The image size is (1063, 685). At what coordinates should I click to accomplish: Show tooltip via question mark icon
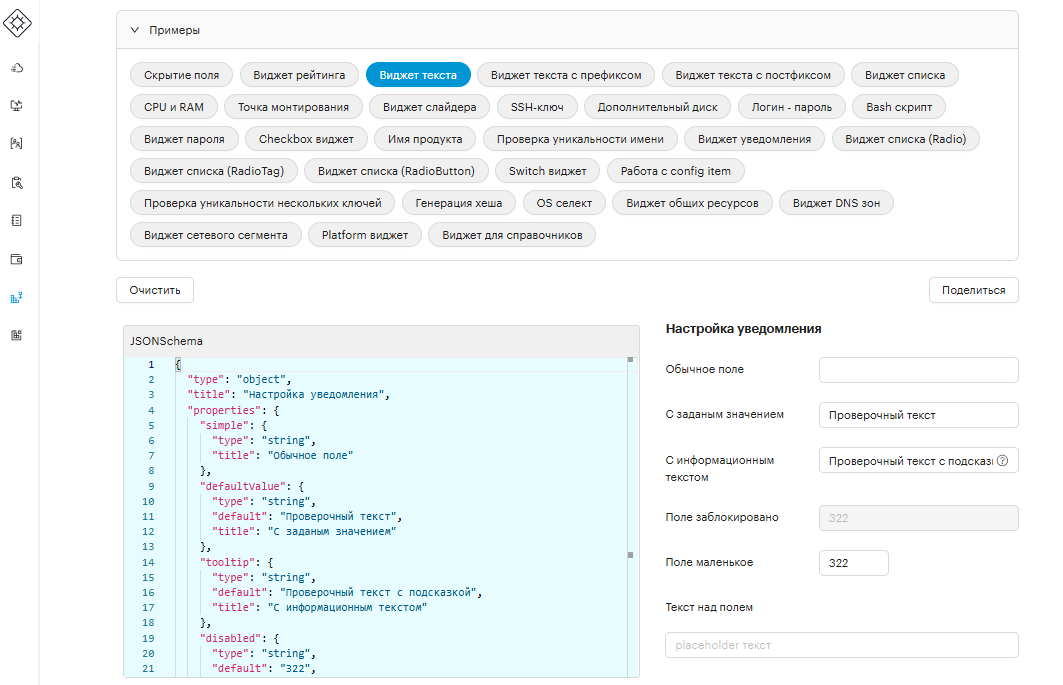1003,461
